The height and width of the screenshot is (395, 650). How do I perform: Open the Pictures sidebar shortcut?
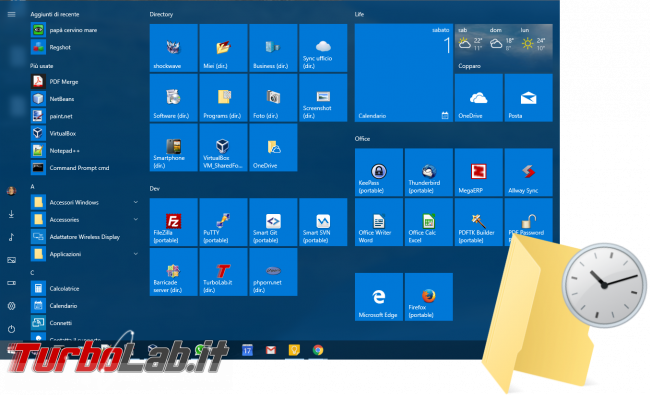(x=12, y=260)
